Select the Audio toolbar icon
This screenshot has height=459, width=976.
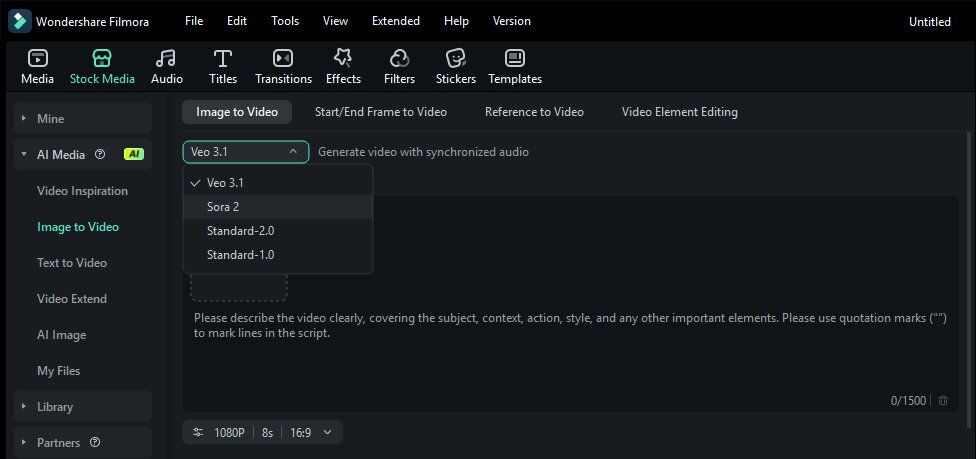pyautogui.click(x=167, y=66)
